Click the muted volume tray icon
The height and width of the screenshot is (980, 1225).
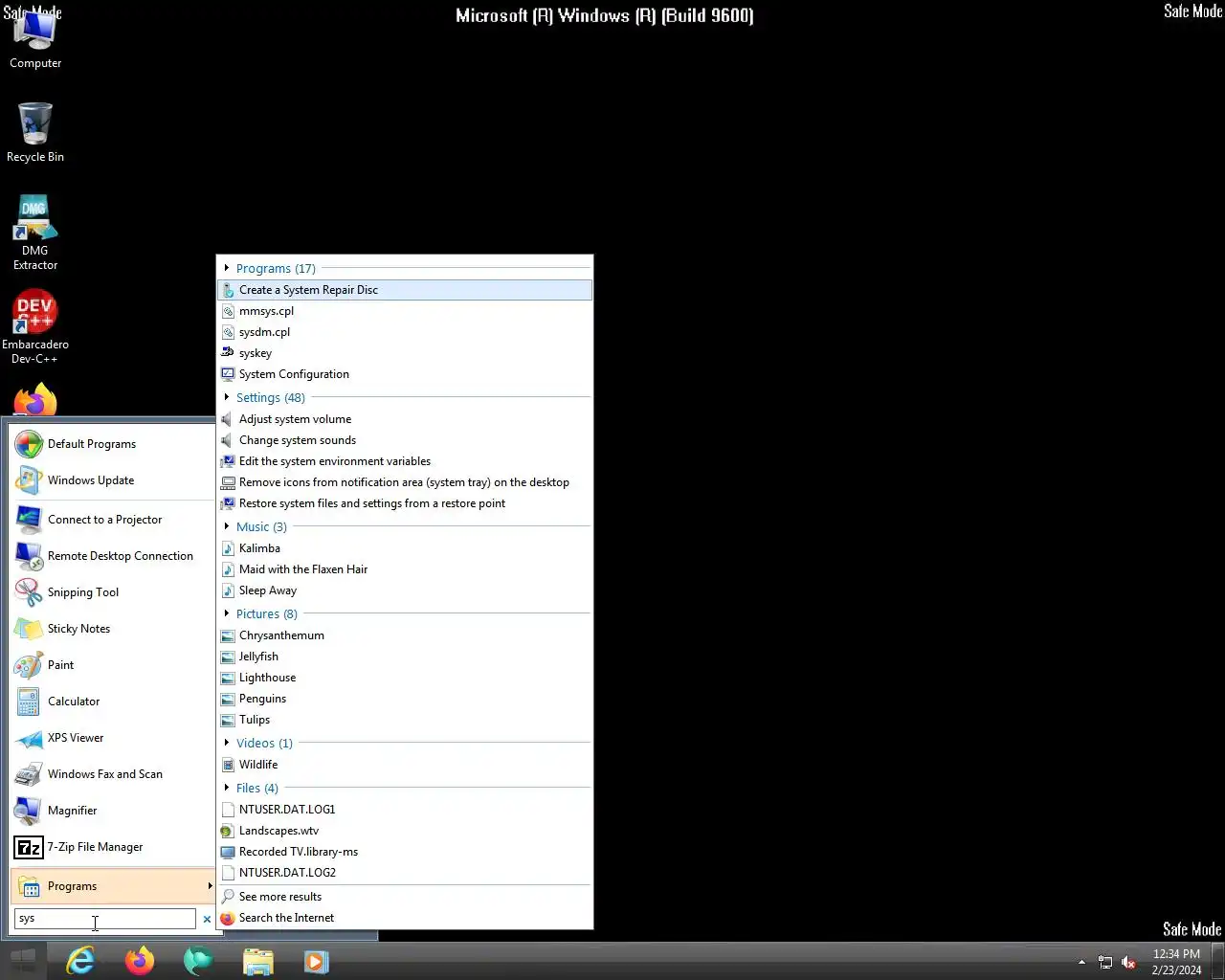coord(1129,963)
